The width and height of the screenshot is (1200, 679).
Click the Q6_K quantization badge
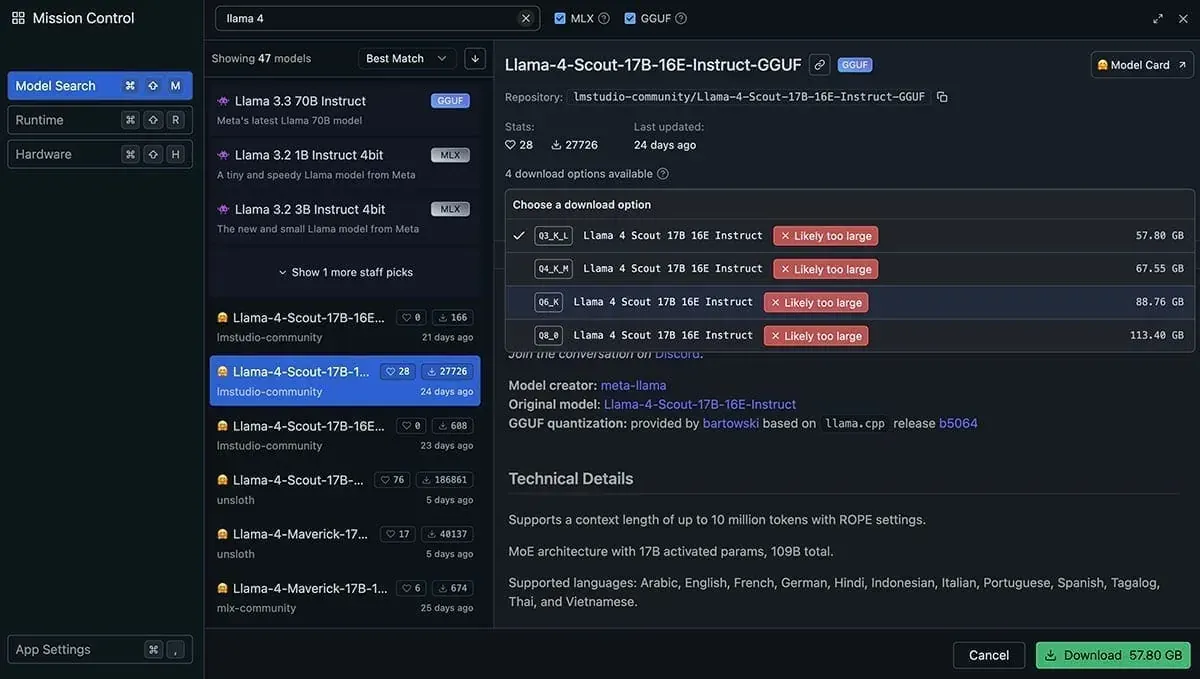tap(548, 302)
